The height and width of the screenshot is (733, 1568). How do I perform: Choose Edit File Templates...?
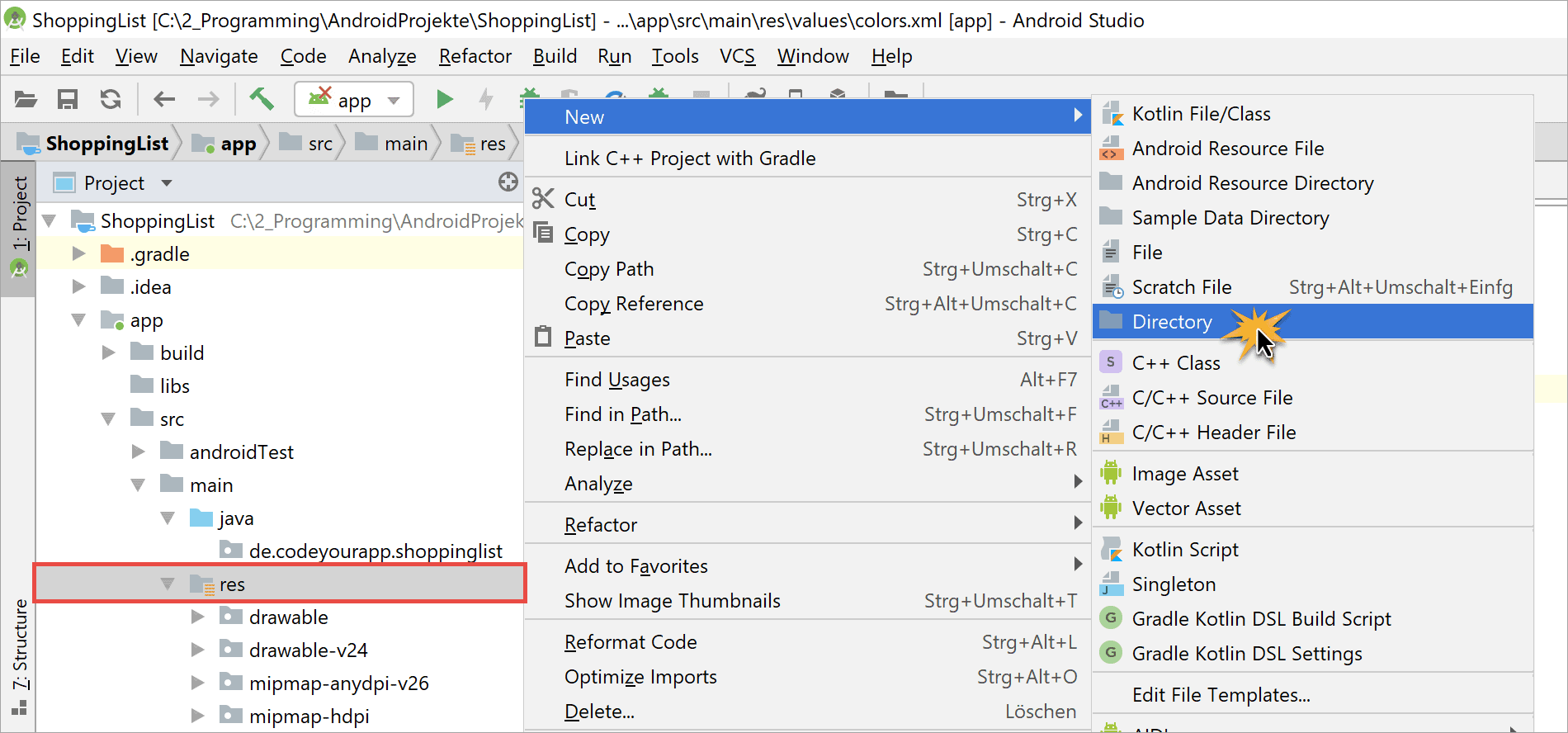click(x=1313, y=695)
